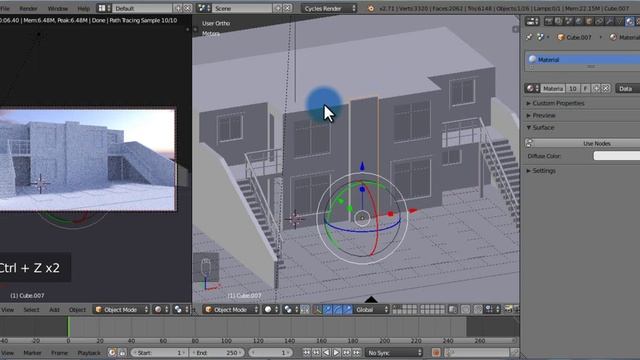The width and height of the screenshot is (640, 360).
Task: Add a new screen layout with plus
Action: pyautogui.click(x=178, y=8)
